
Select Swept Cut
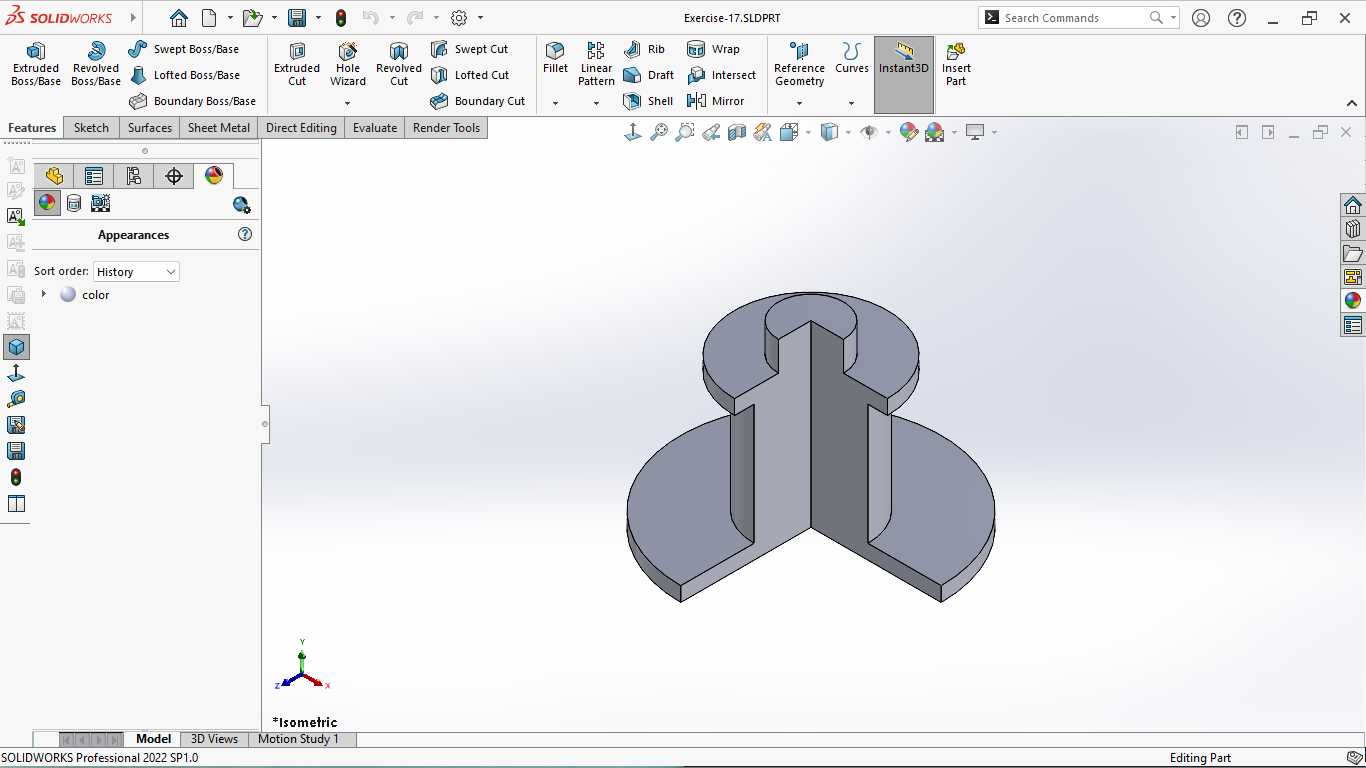pyautogui.click(x=469, y=49)
